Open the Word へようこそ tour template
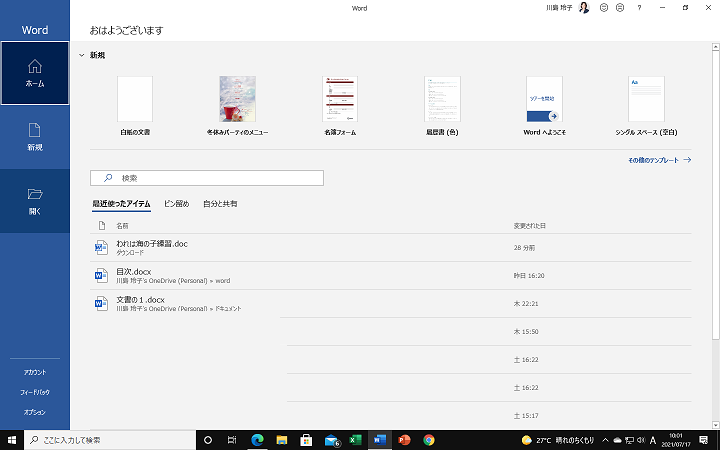Image resolution: width=720 pixels, height=450 pixels. (x=544, y=106)
